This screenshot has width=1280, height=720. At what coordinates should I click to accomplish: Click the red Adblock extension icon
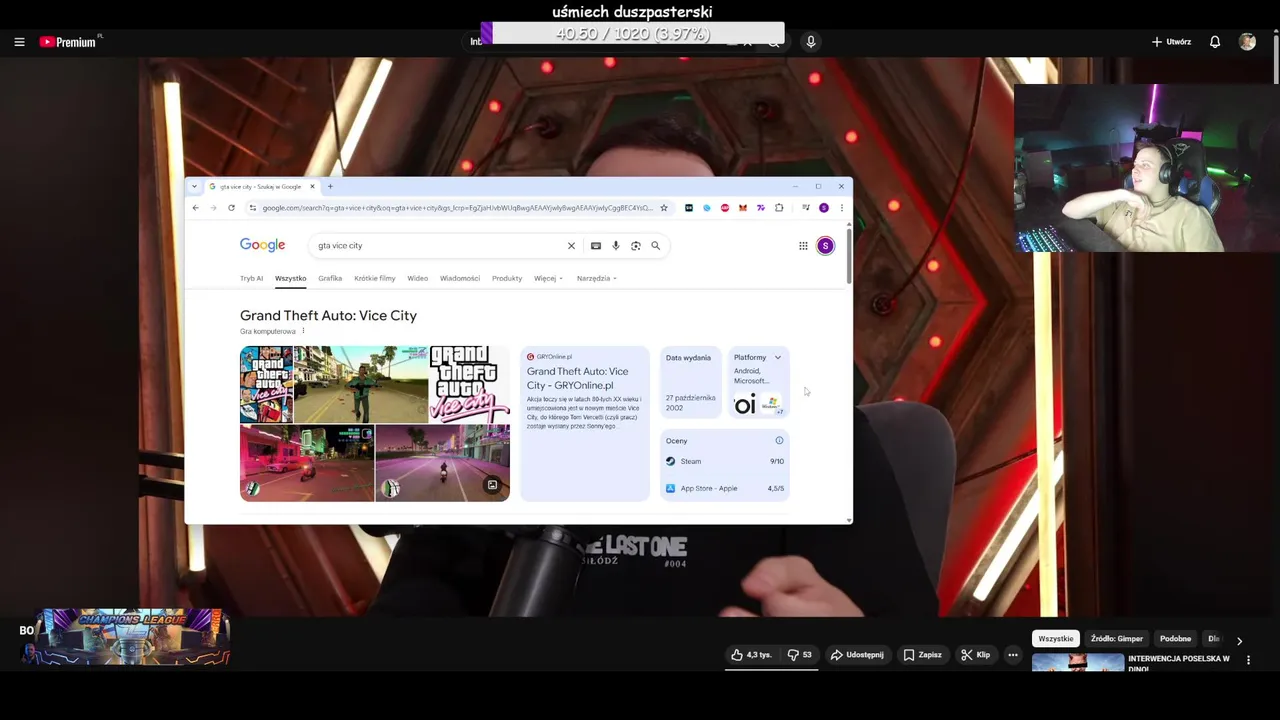coord(725,208)
